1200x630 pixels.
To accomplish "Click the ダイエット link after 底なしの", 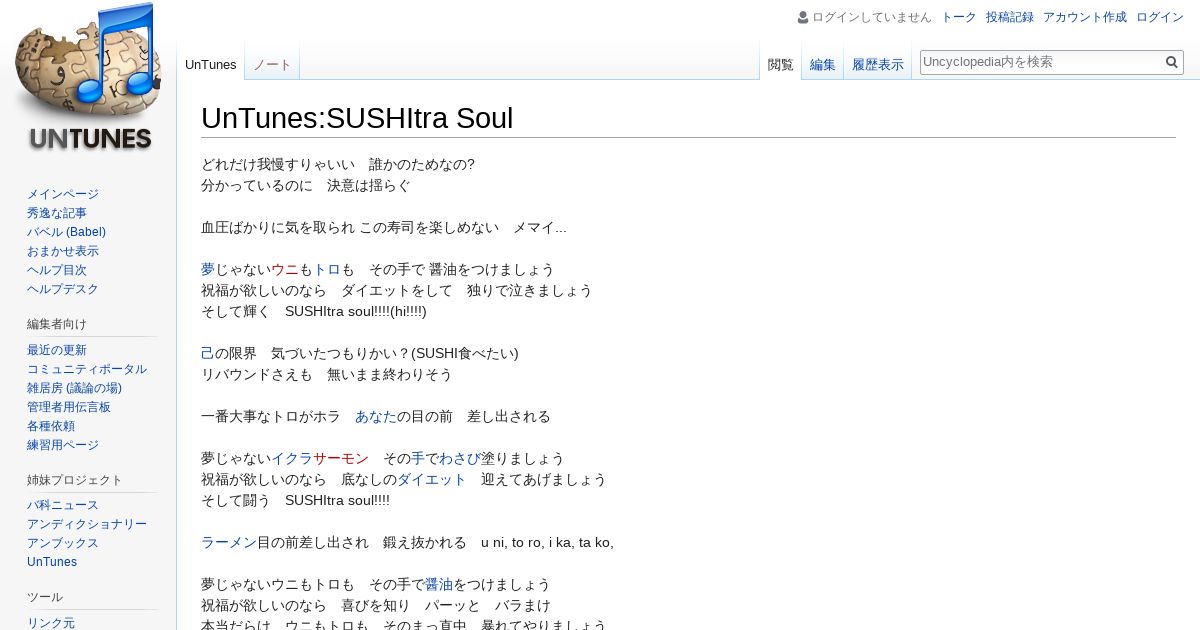I will pos(432,480).
